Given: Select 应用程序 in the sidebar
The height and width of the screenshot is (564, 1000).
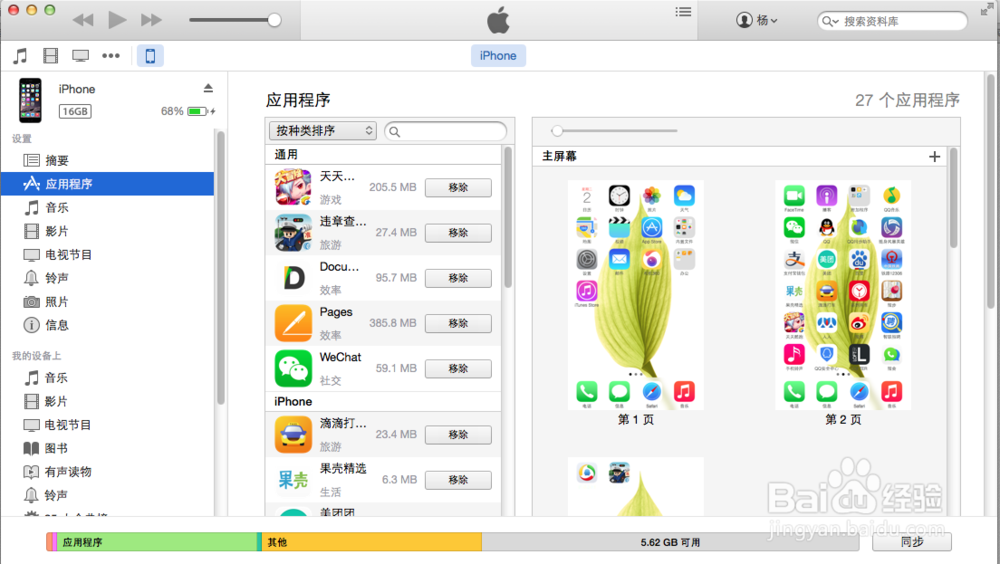Looking at the screenshot, I should coord(107,184).
